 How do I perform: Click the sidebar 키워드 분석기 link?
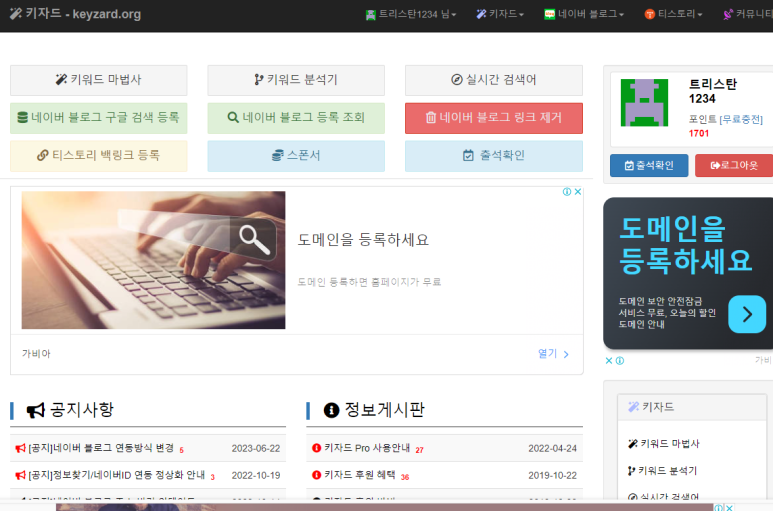click(x=662, y=471)
